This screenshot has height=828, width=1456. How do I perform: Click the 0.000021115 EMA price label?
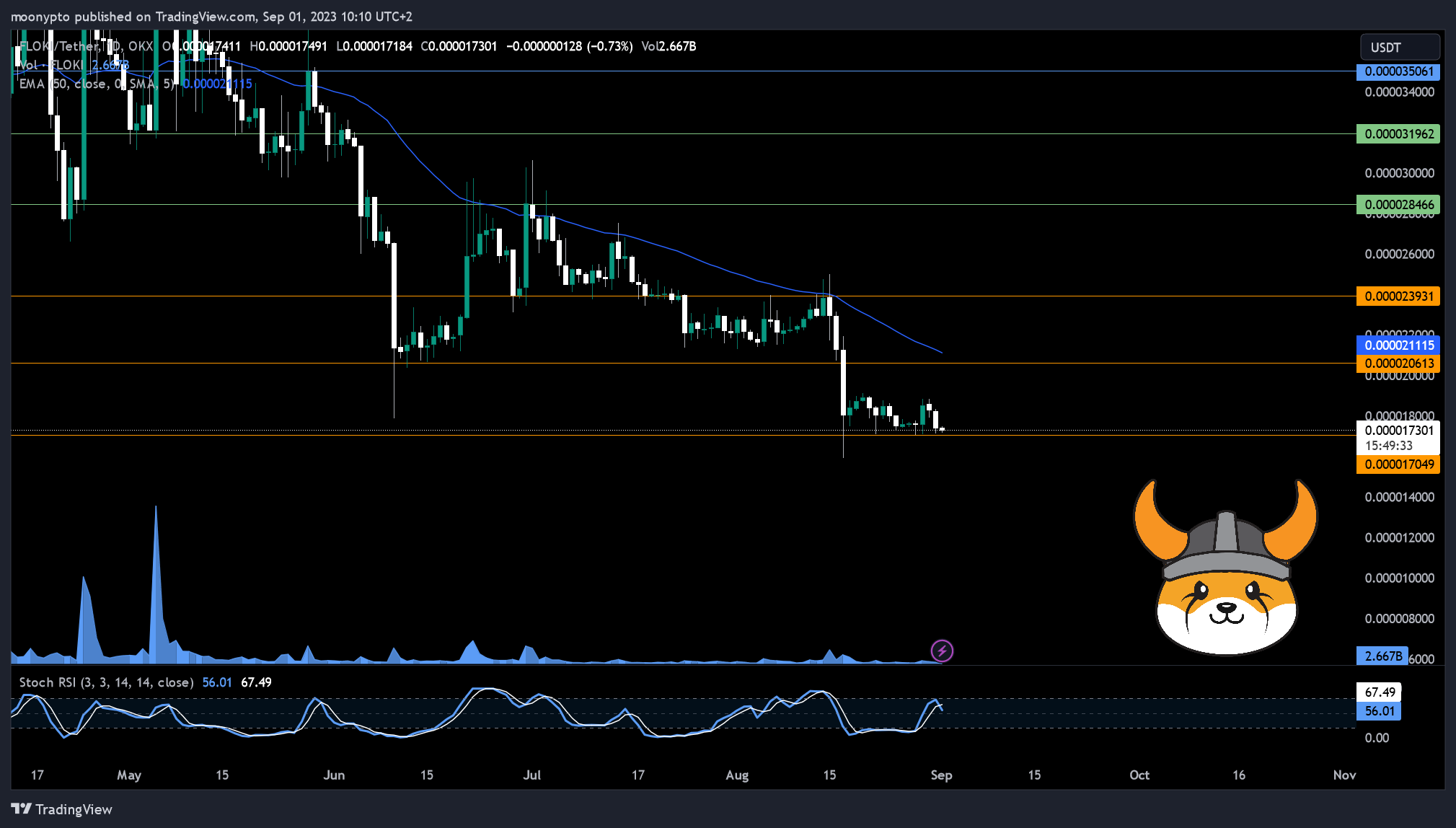(x=1398, y=345)
